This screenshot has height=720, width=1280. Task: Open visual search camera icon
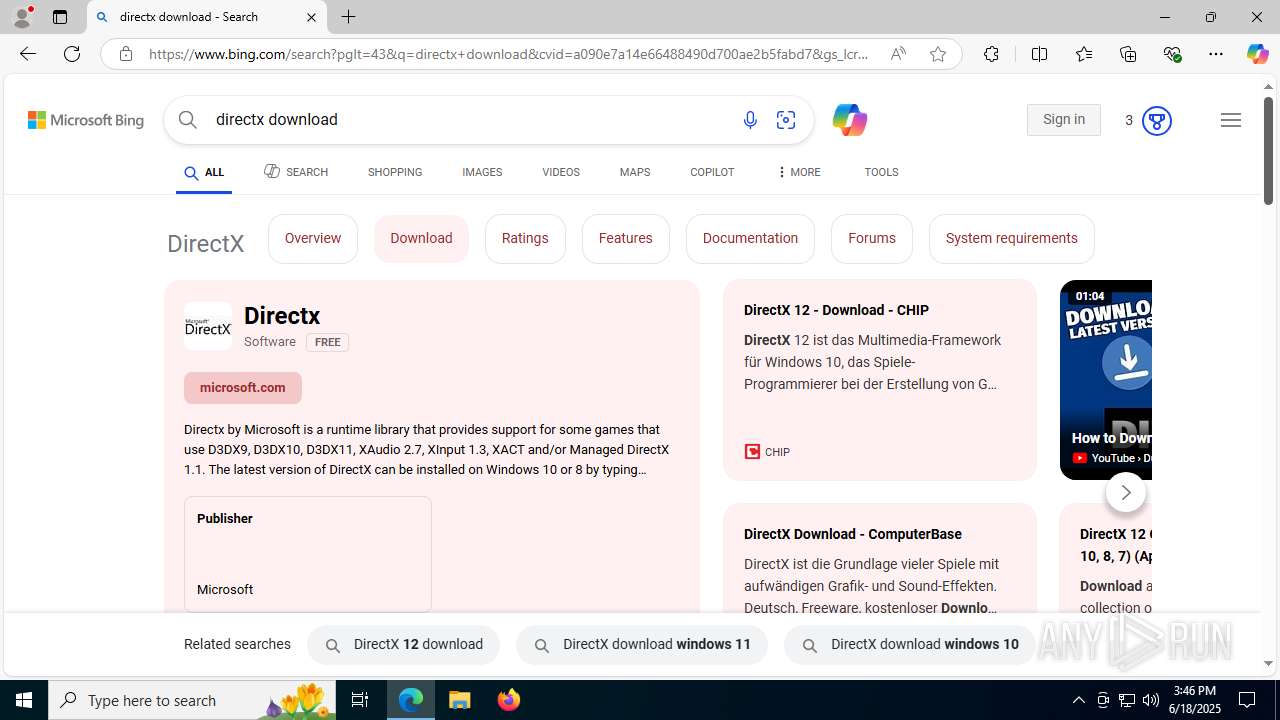(786, 120)
